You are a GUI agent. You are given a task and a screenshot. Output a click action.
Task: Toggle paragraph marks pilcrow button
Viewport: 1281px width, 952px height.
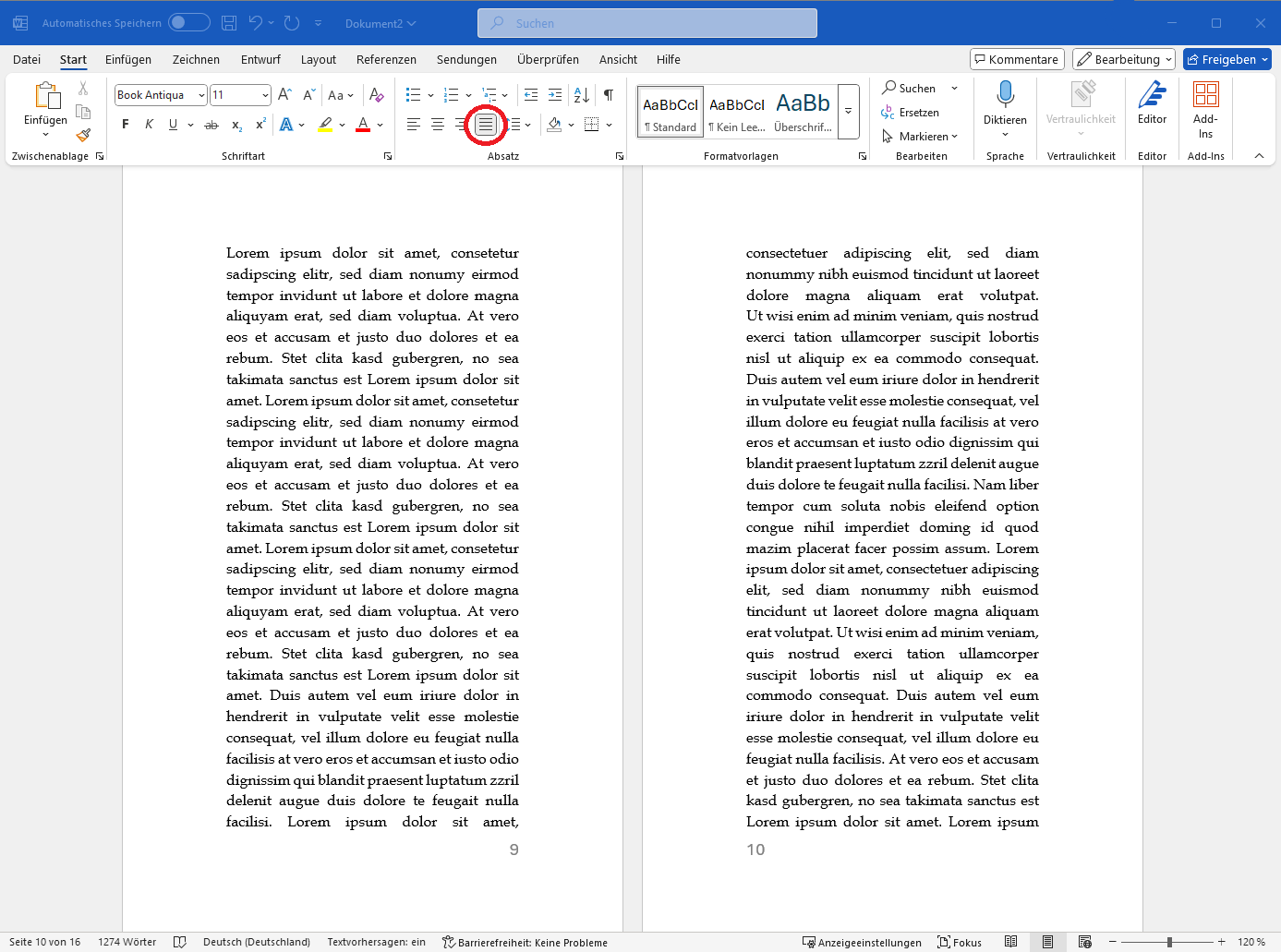click(609, 95)
